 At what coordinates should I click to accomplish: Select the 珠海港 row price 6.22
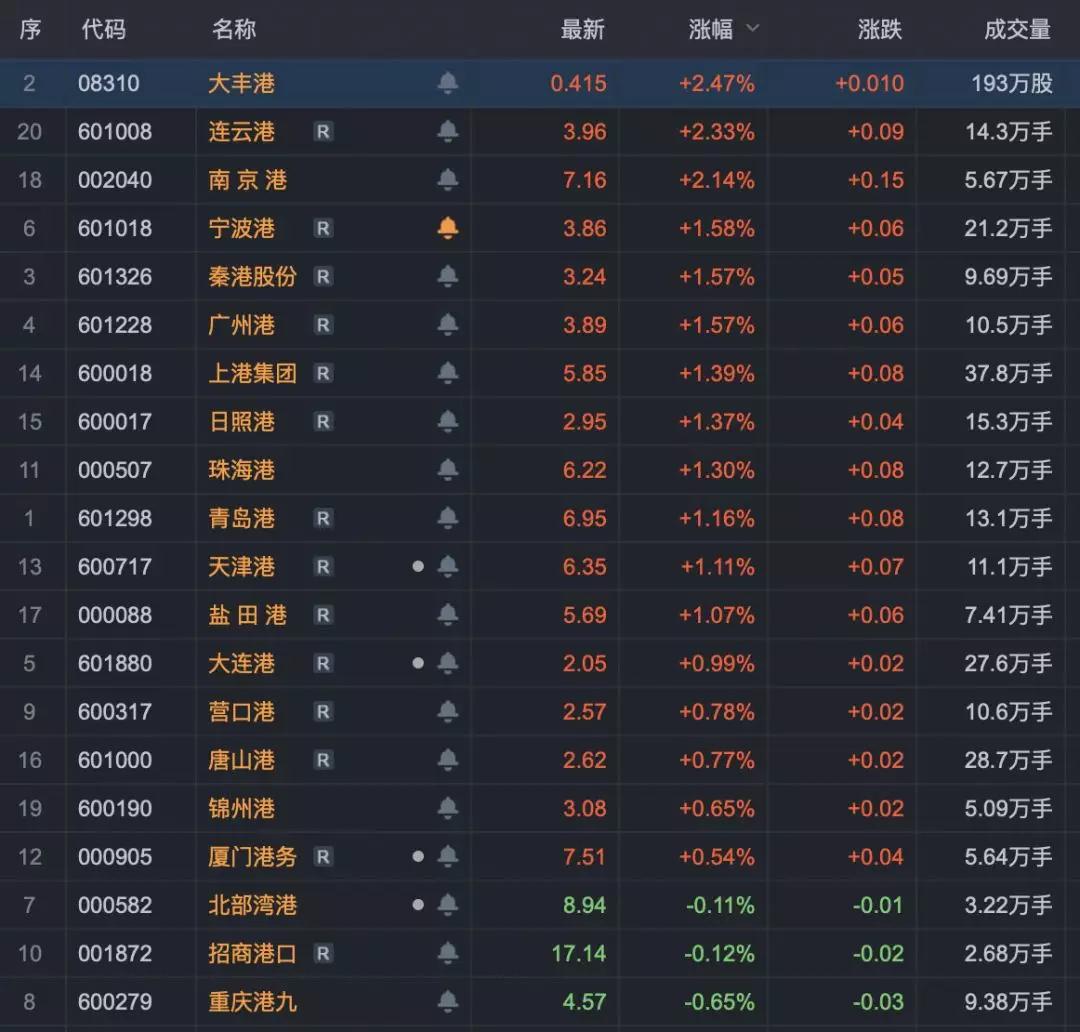[584, 470]
